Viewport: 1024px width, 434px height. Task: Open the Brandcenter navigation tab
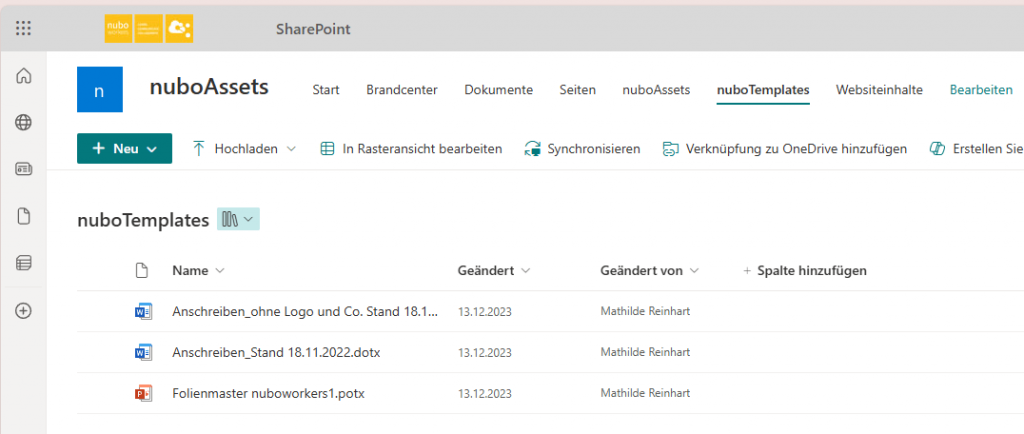(402, 90)
